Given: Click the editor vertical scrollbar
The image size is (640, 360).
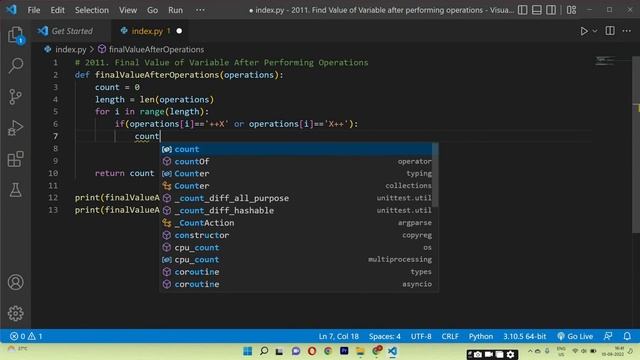Looking at the screenshot, I should click(636, 145).
